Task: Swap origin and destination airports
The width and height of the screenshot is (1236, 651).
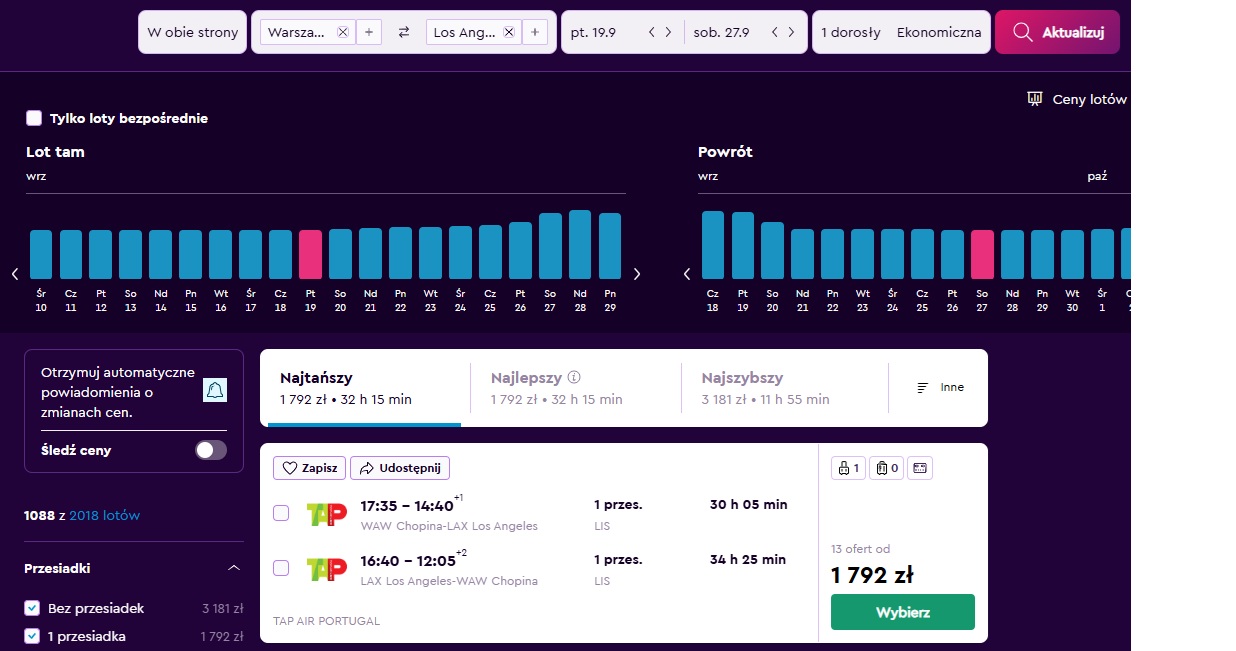Action: 404,32
